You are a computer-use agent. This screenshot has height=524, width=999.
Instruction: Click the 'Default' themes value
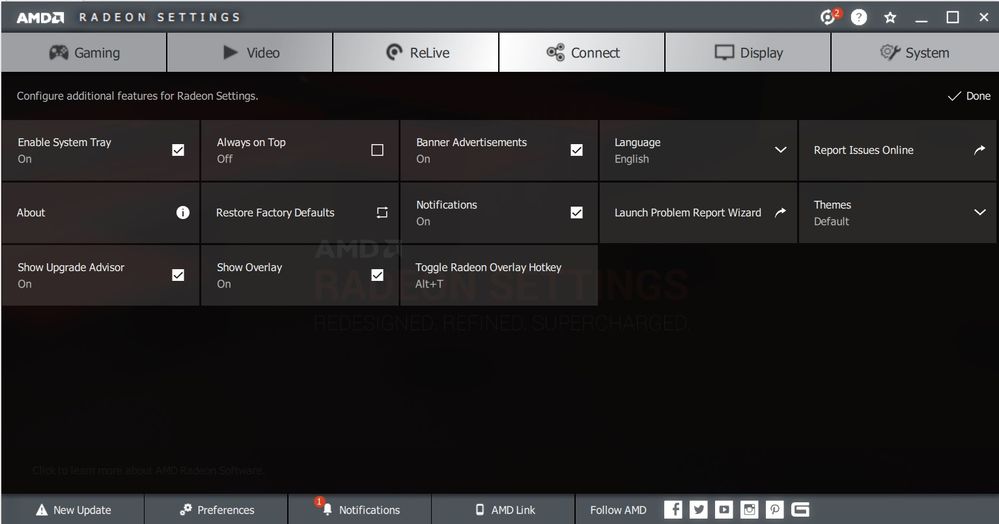831,221
